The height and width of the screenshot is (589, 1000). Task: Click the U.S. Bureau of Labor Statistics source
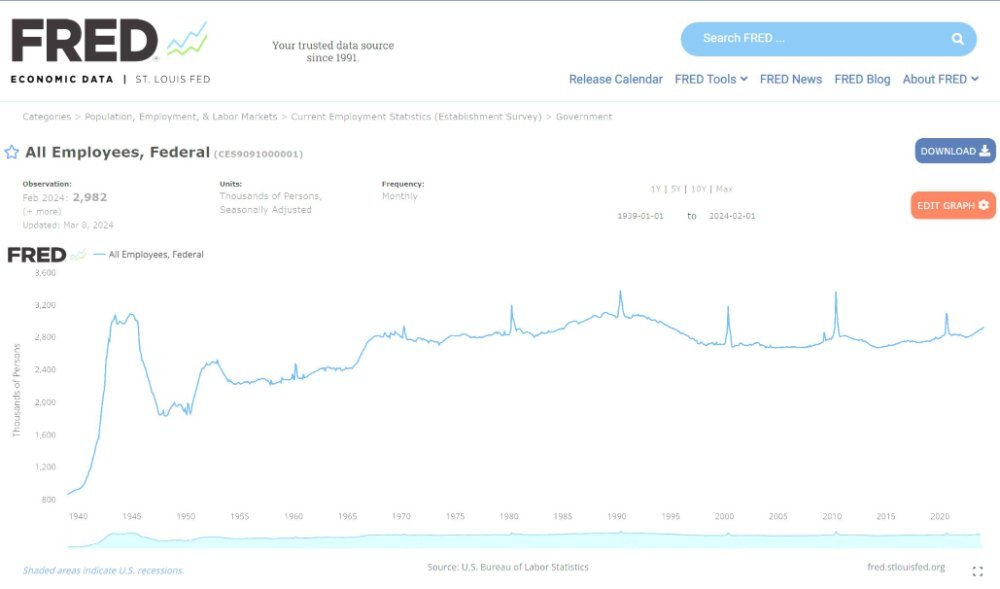(x=525, y=567)
